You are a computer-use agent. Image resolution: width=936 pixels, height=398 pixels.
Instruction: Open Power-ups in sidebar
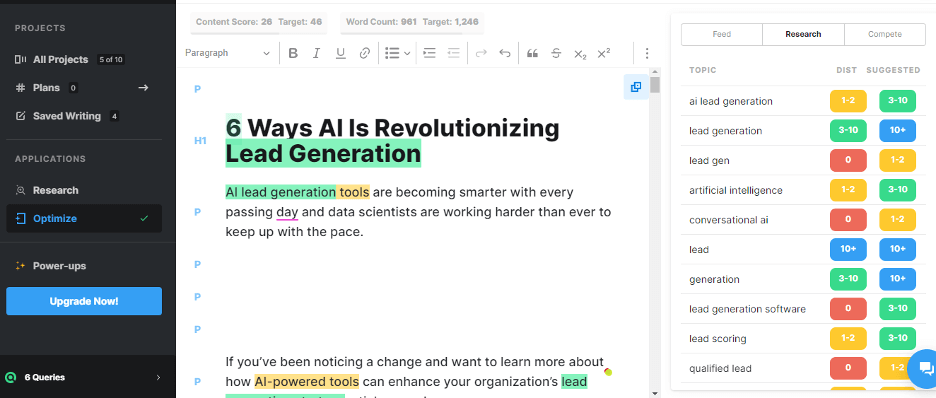59,266
